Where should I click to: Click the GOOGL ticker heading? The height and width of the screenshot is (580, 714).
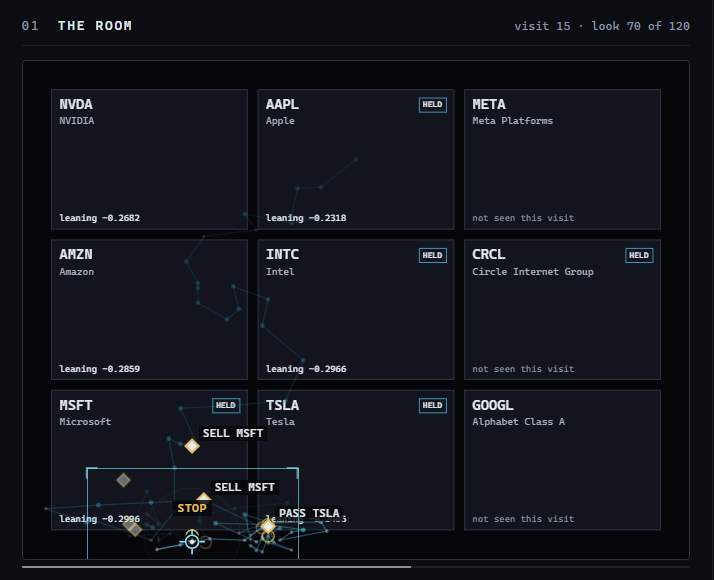tap(493, 405)
